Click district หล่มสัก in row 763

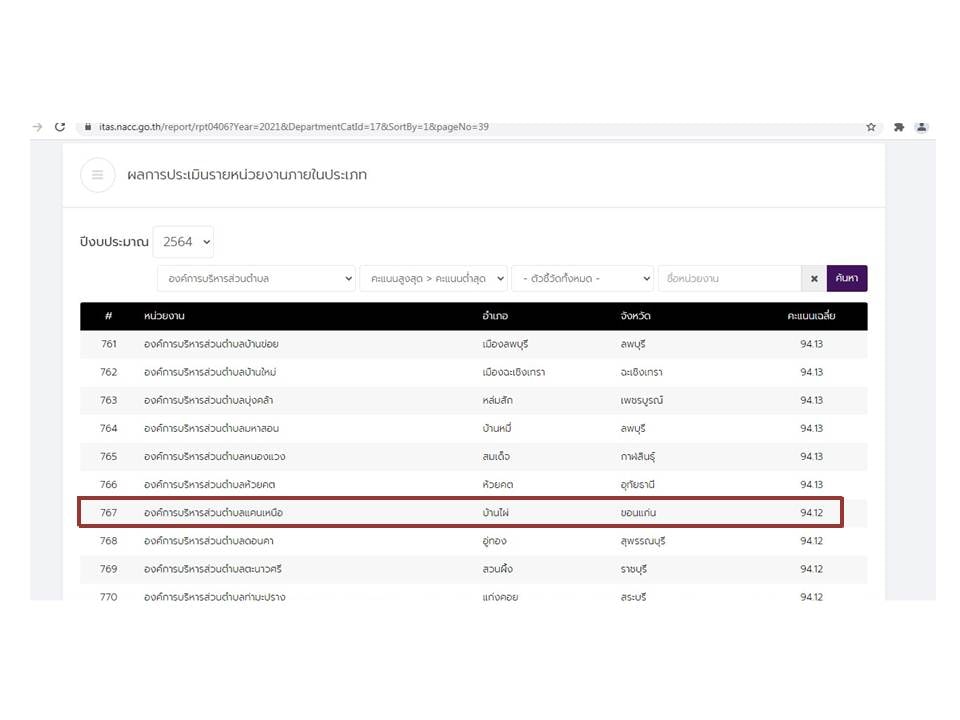[x=497, y=400]
